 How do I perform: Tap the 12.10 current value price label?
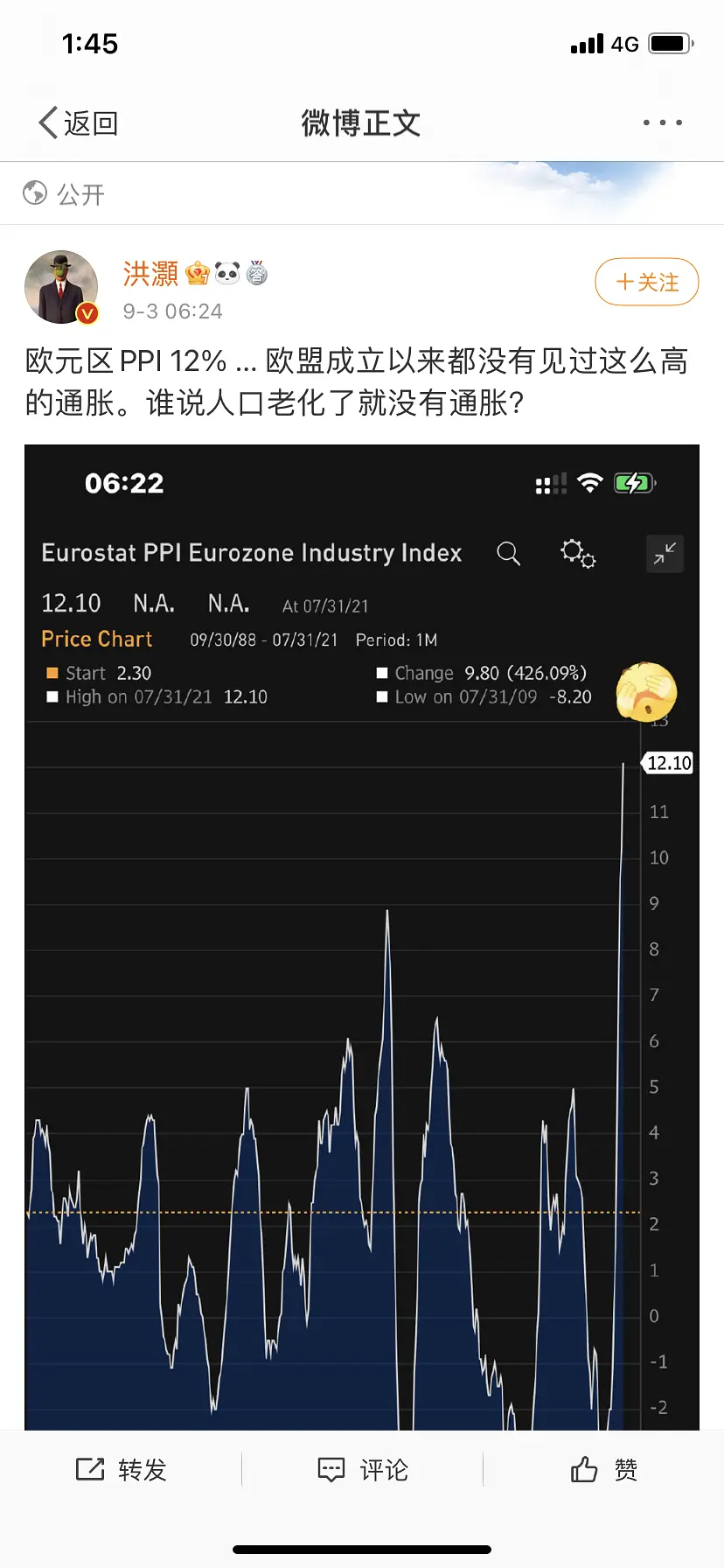point(669,763)
